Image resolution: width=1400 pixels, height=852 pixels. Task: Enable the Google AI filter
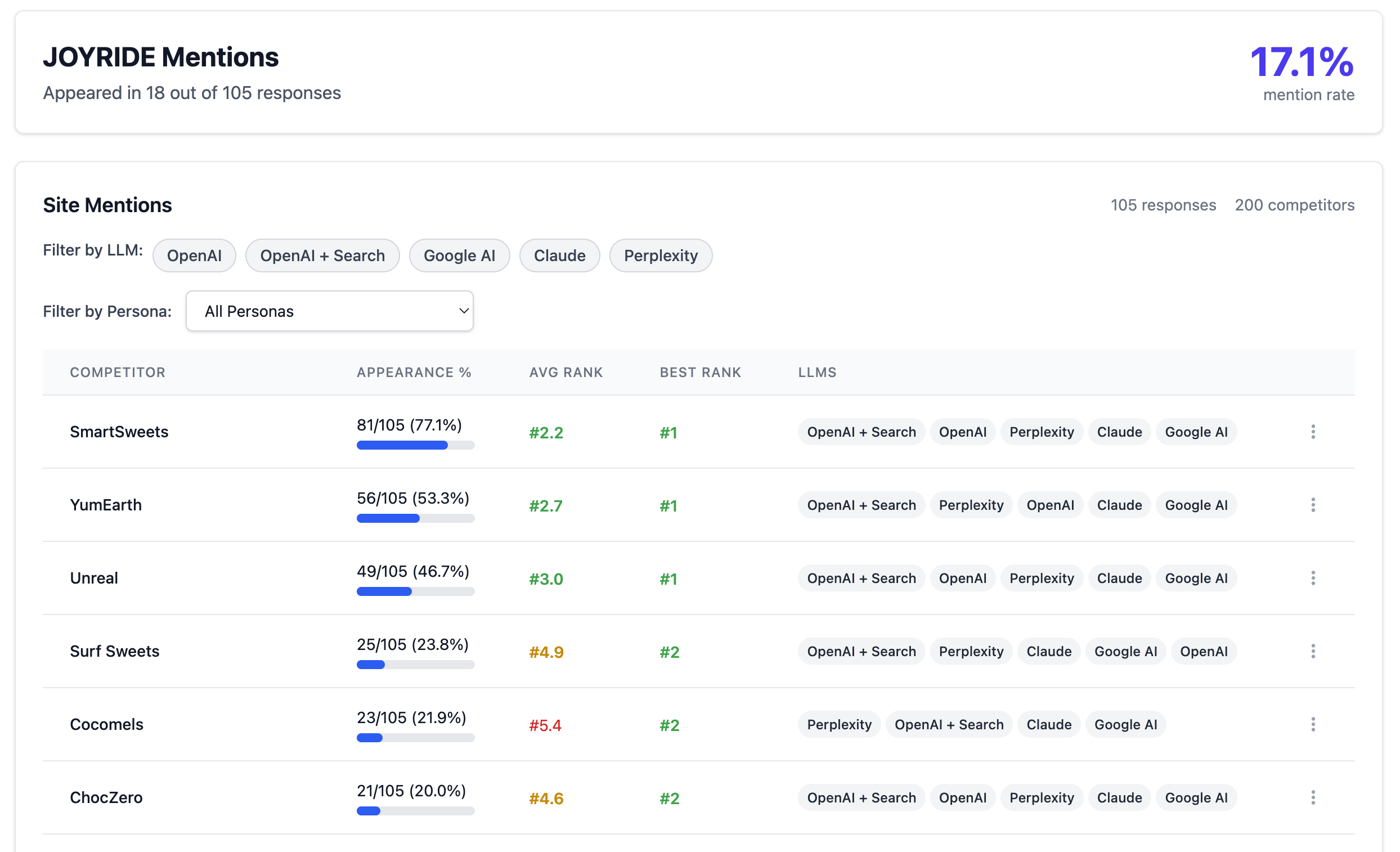[459, 255]
